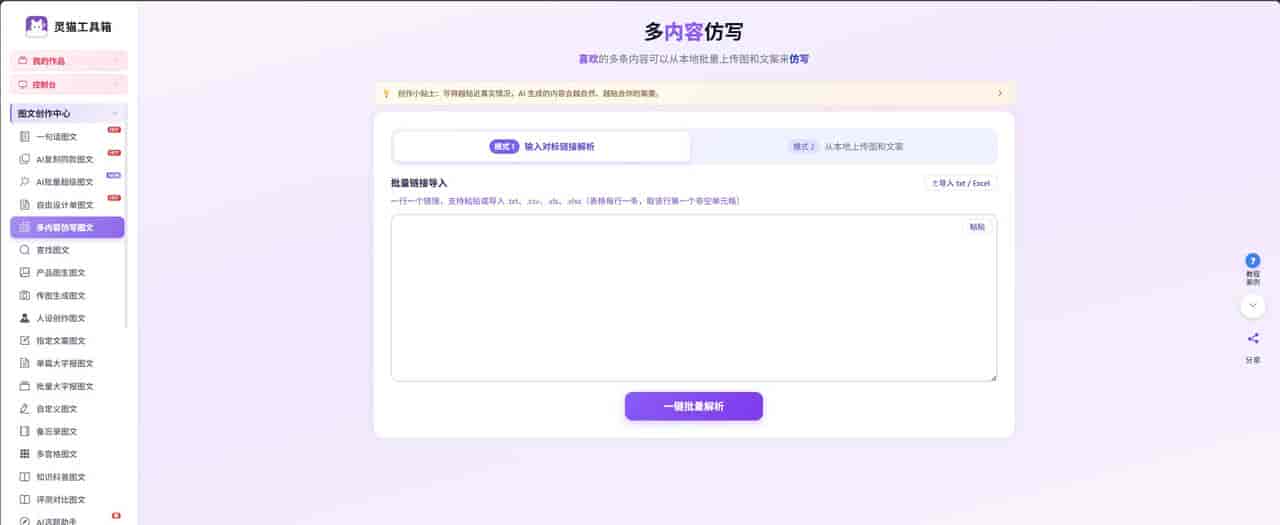Open the 评测对比图文 compare icon
The image size is (1280, 525).
[x=25, y=500]
